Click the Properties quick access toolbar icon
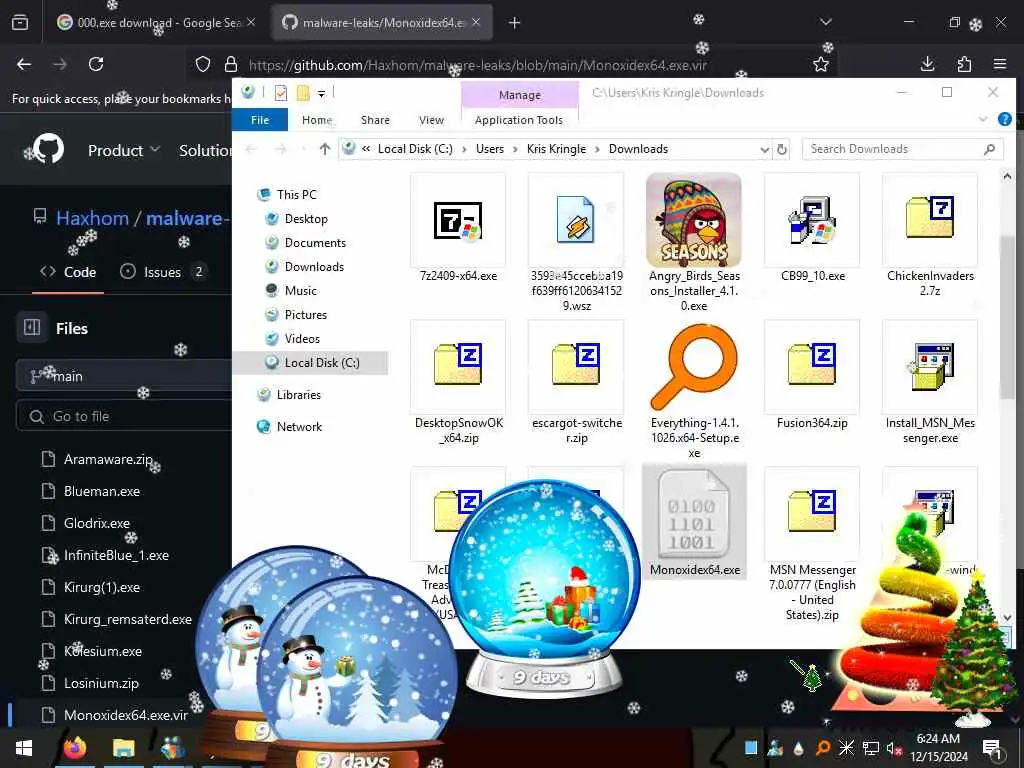1024x768 pixels. (281, 93)
